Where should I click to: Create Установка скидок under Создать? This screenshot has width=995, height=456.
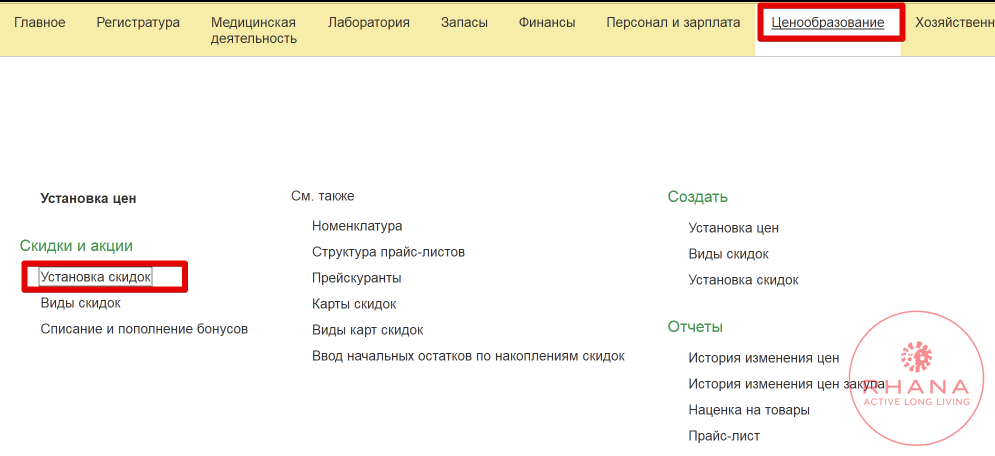tap(744, 280)
